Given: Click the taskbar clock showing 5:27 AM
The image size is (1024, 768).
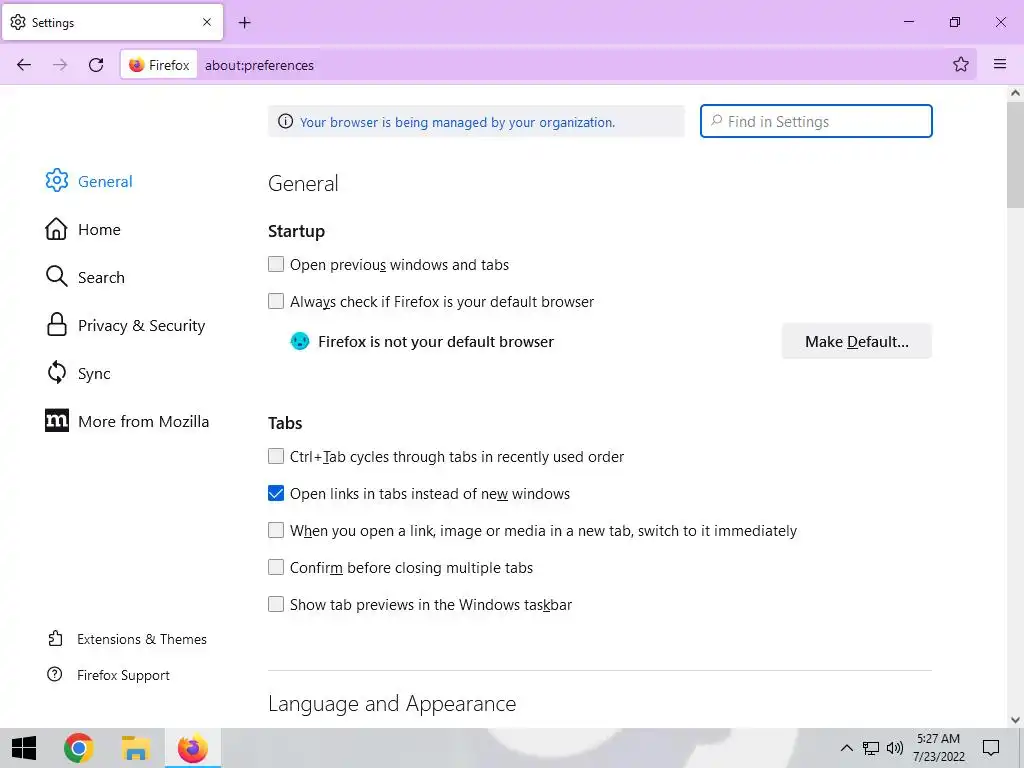Looking at the screenshot, I should [x=938, y=748].
